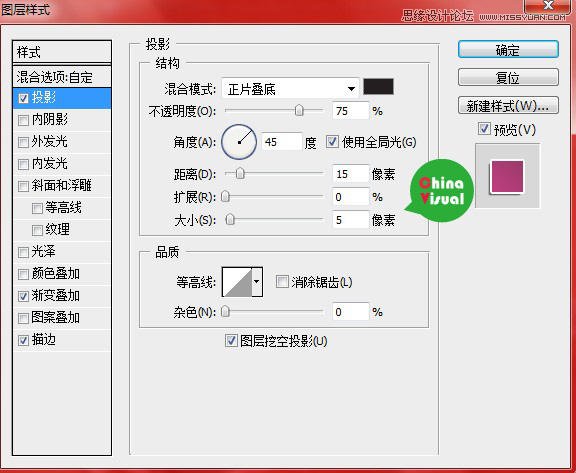Click the distance value field 15
Screen dimensions: 576x473
(350, 174)
